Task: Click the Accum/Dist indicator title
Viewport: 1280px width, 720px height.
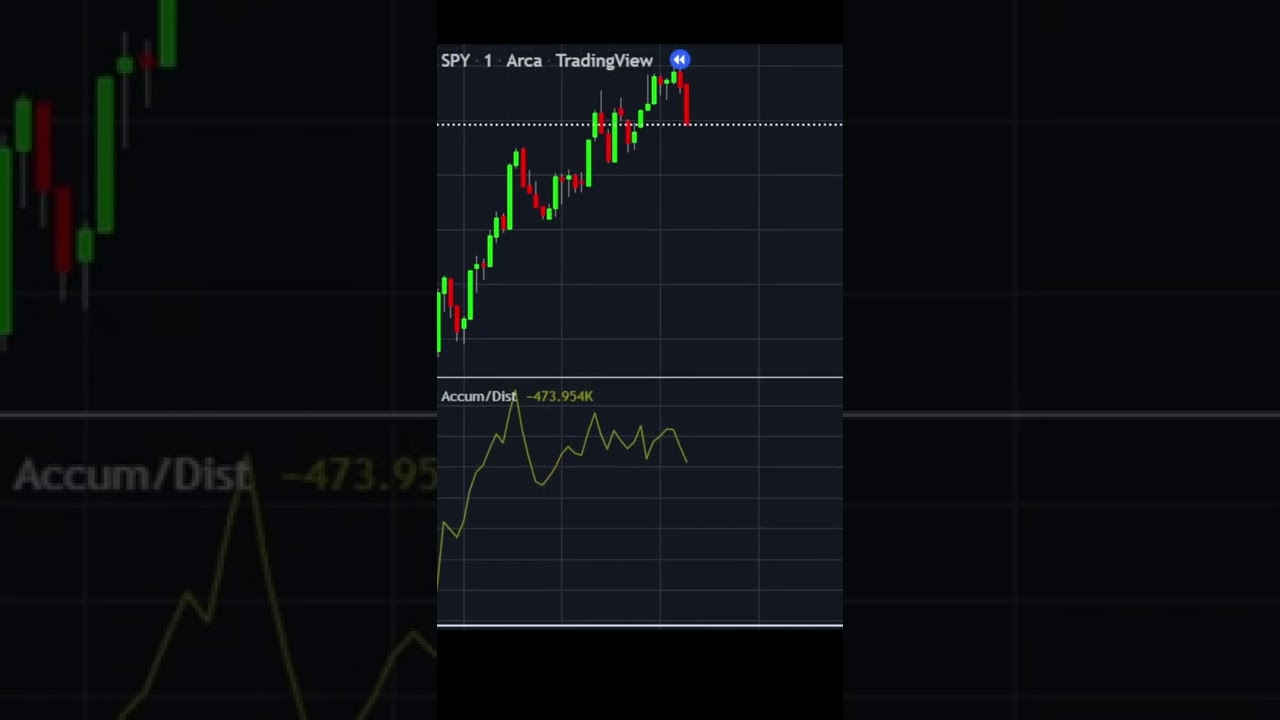Action: coord(479,396)
